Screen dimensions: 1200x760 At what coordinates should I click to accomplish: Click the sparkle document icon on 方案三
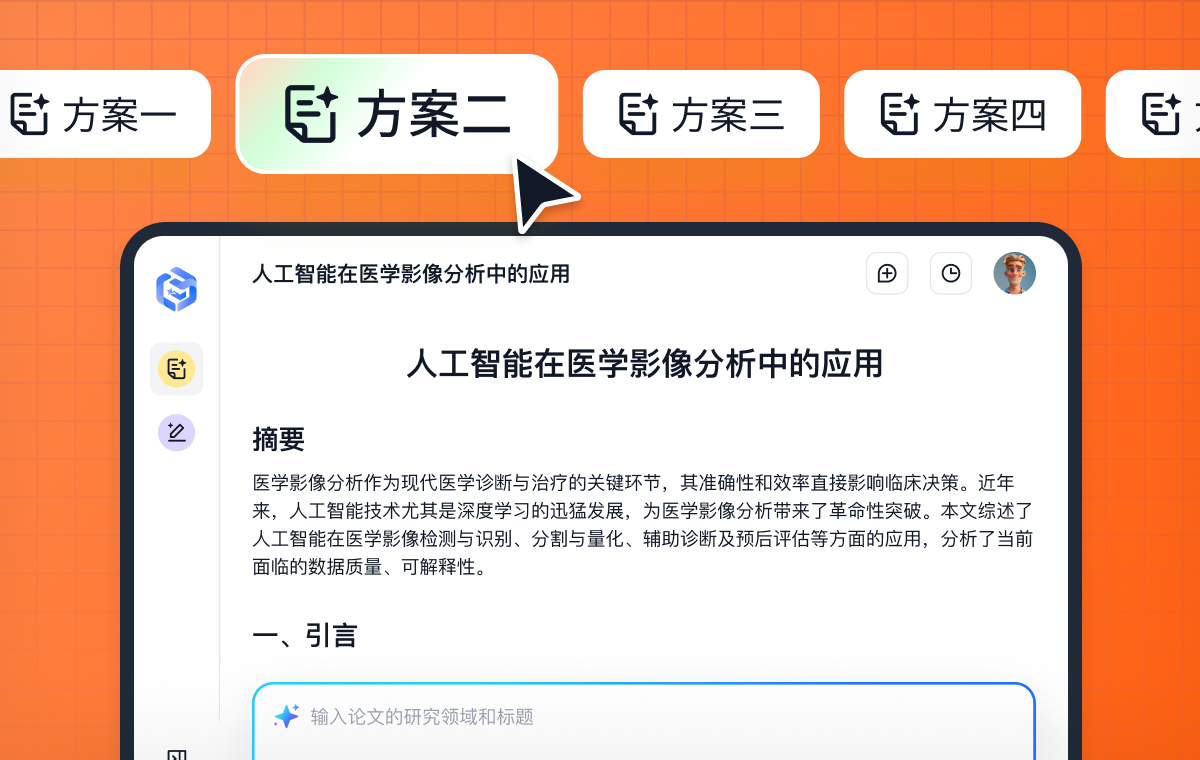[638, 114]
